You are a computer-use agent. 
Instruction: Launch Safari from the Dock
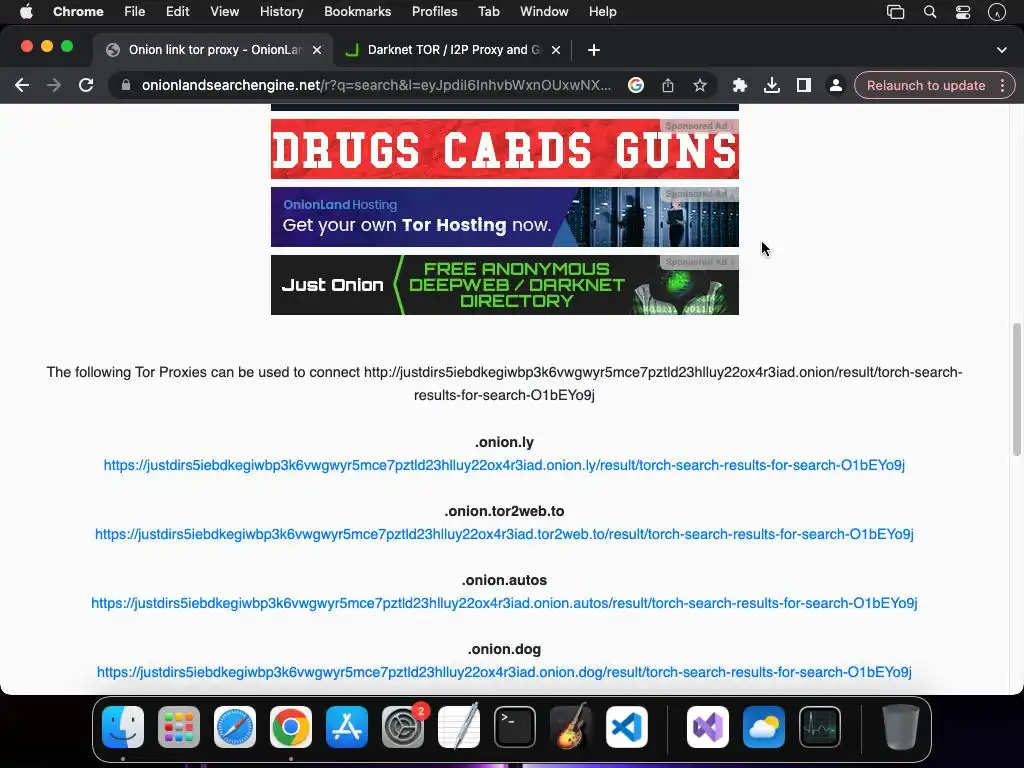(x=235, y=727)
